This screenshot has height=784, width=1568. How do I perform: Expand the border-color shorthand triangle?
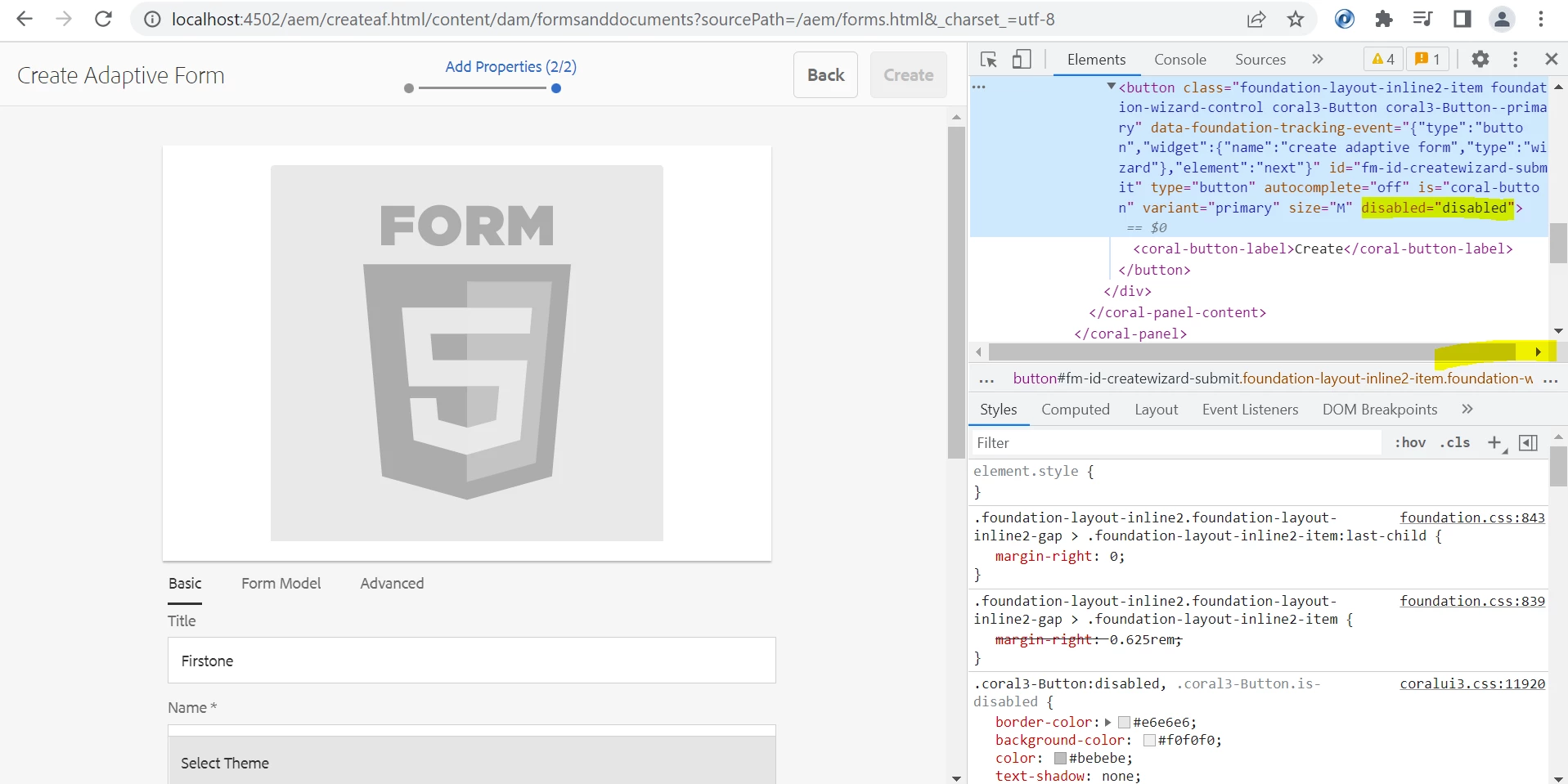tap(1108, 722)
